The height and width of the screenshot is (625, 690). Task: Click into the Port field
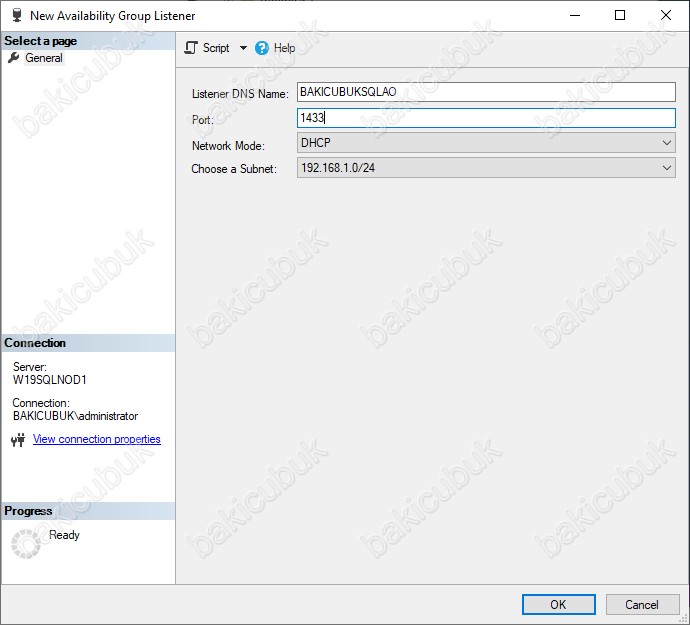tap(486, 118)
